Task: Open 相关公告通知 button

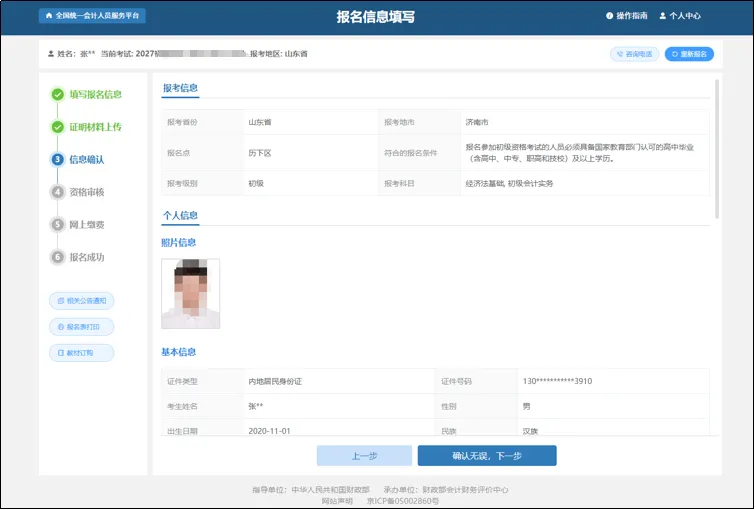Action: click(x=81, y=301)
